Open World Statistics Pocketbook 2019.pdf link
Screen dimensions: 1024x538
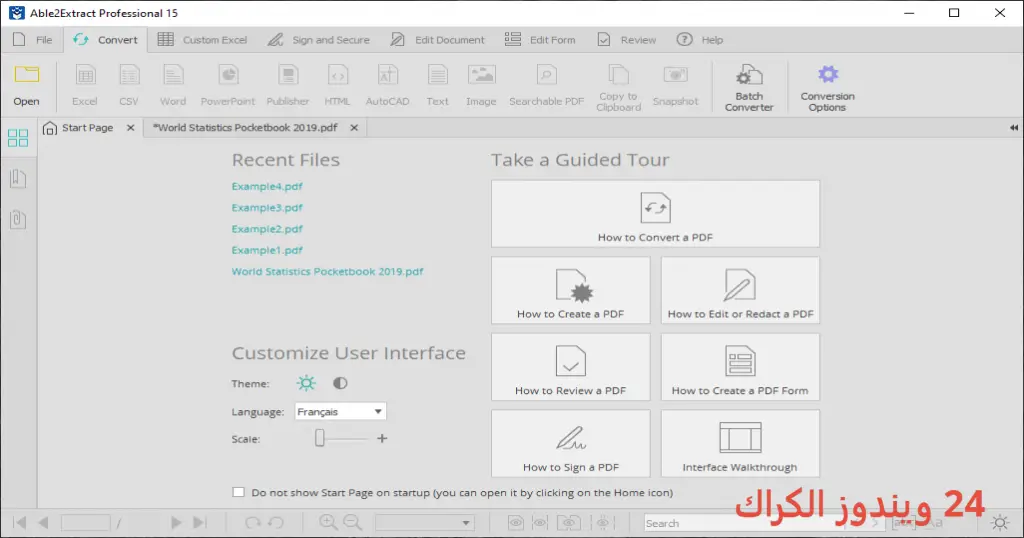pyautogui.click(x=327, y=272)
